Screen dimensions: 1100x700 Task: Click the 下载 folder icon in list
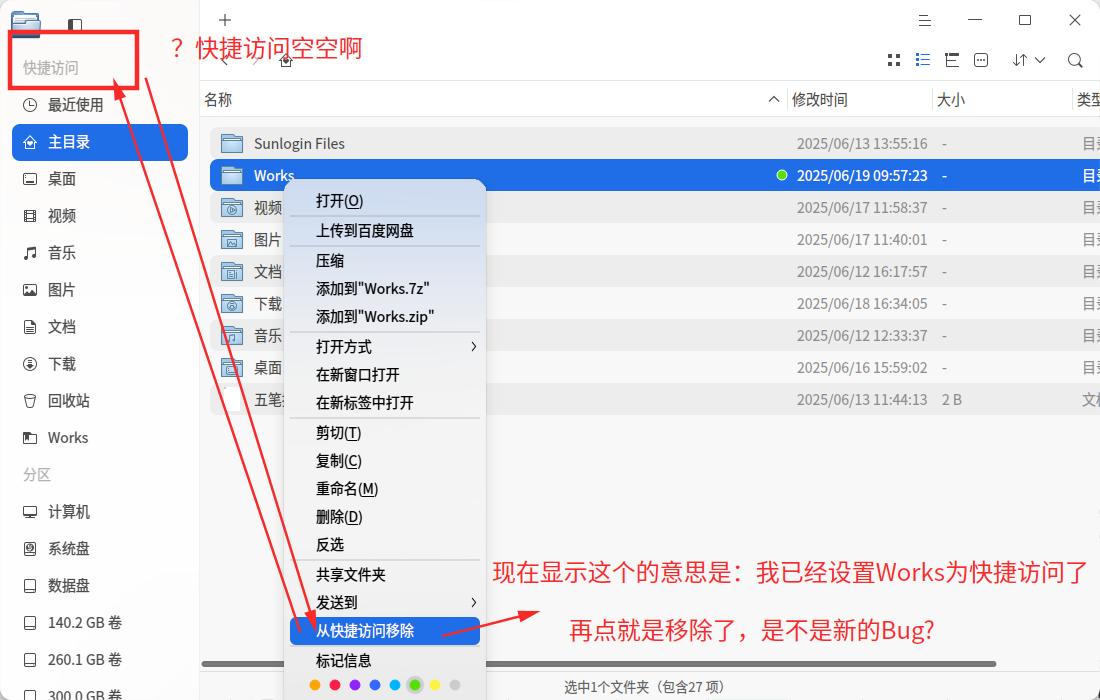point(232,304)
